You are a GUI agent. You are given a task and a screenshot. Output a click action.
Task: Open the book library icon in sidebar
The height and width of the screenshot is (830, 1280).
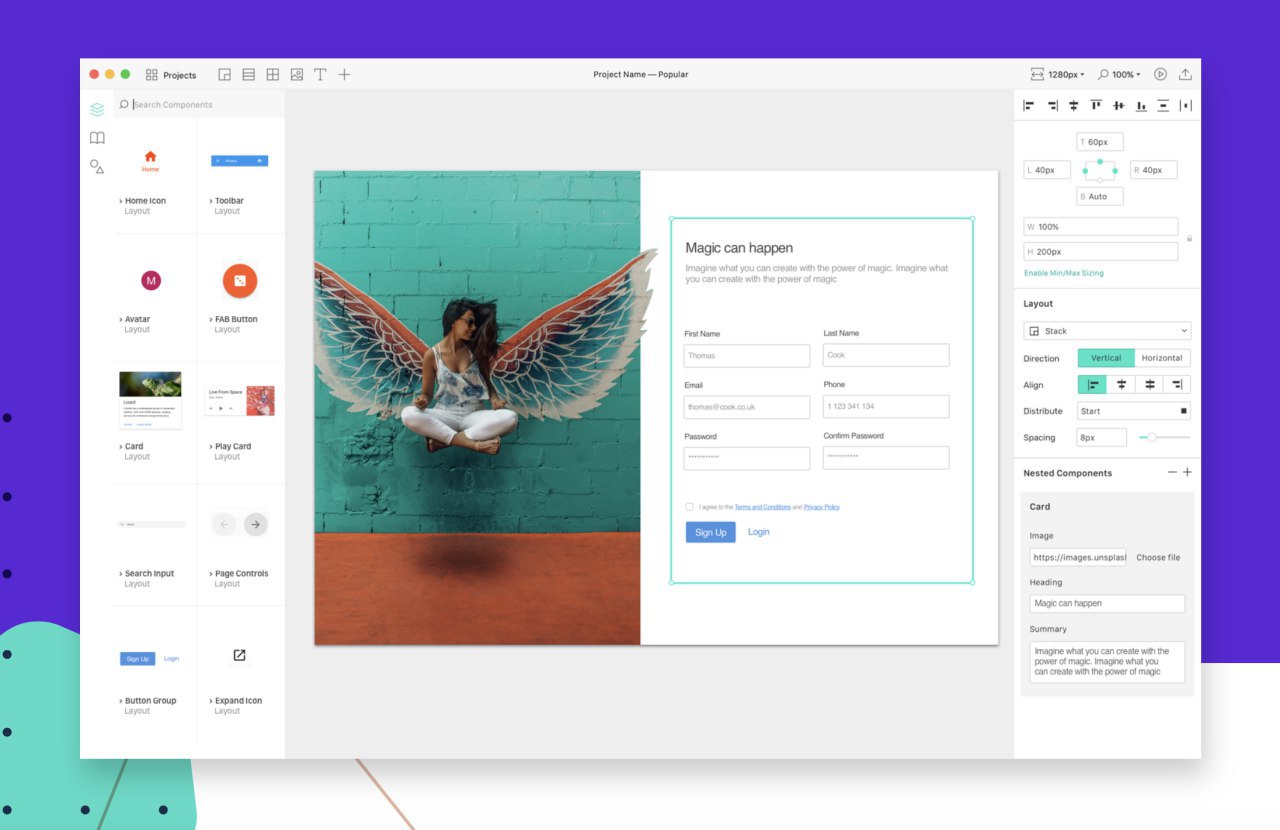[x=97, y=138]
